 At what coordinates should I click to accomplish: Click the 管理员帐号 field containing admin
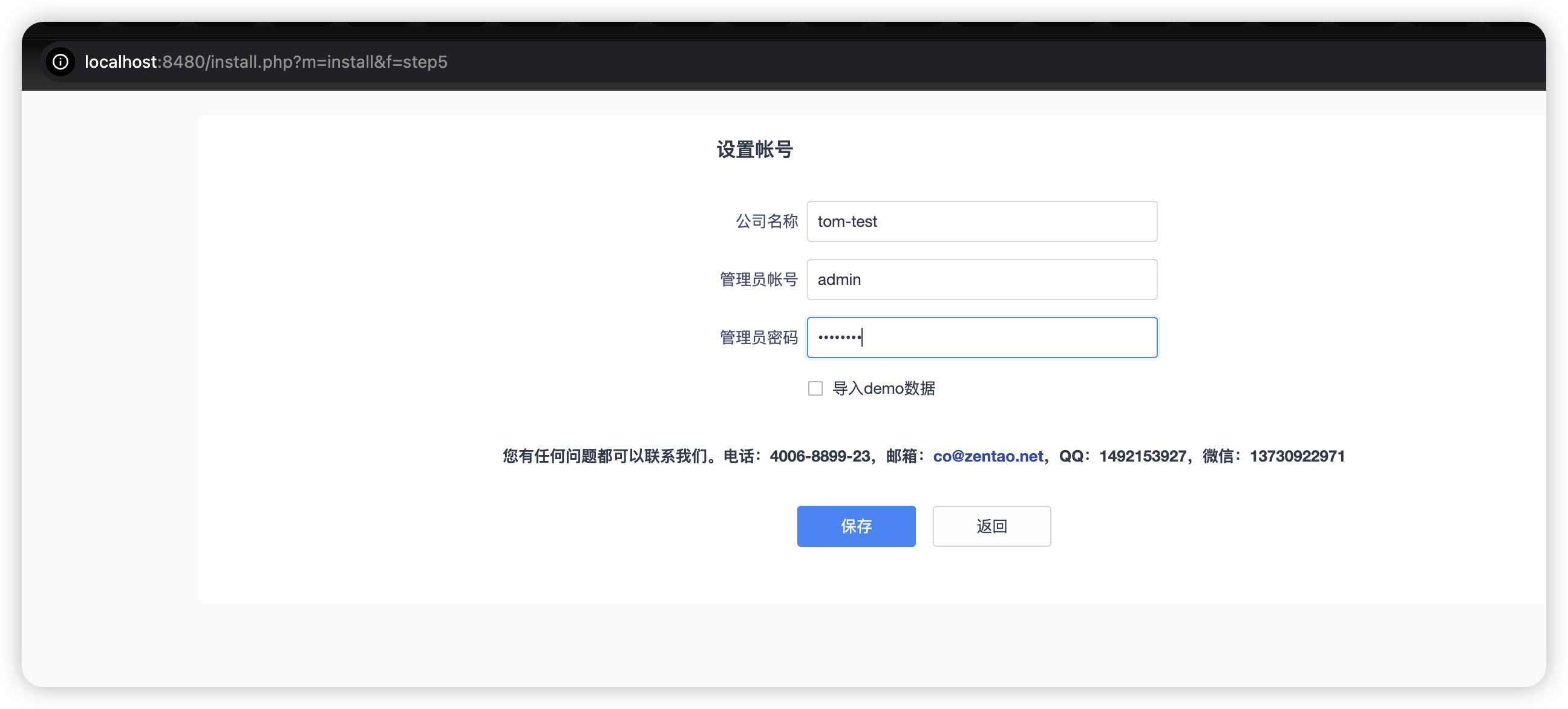981,279
